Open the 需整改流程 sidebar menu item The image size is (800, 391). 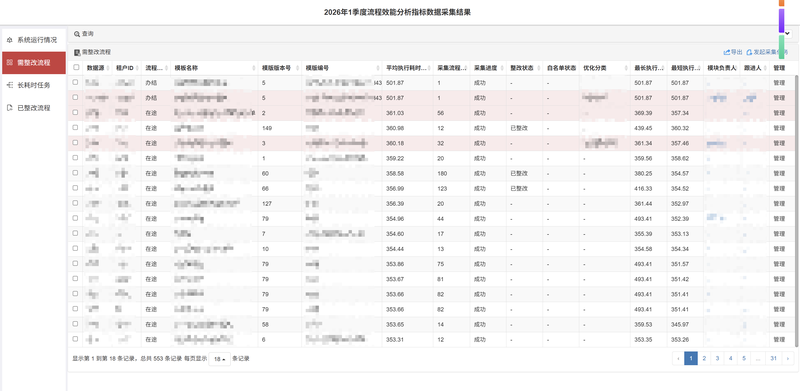pos(34,63)
